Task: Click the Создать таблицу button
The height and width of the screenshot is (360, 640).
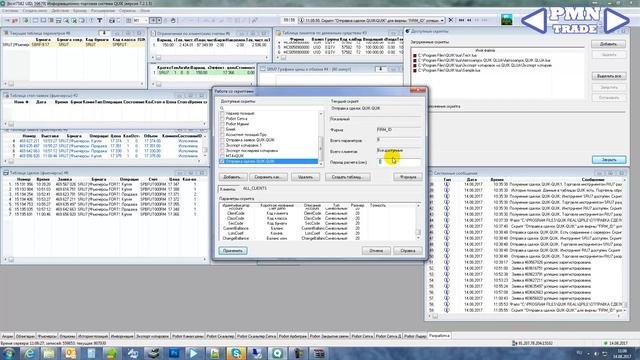Action: coord(347,177)
